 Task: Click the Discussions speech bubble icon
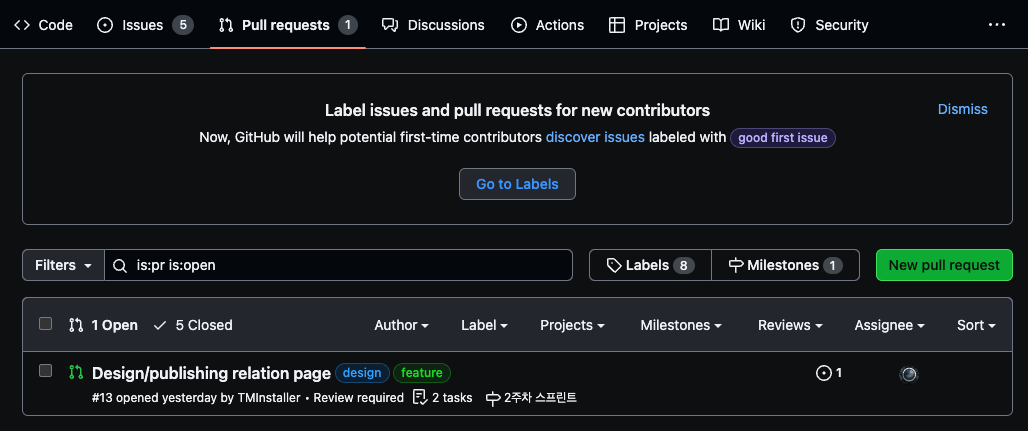tap(390, 25)
